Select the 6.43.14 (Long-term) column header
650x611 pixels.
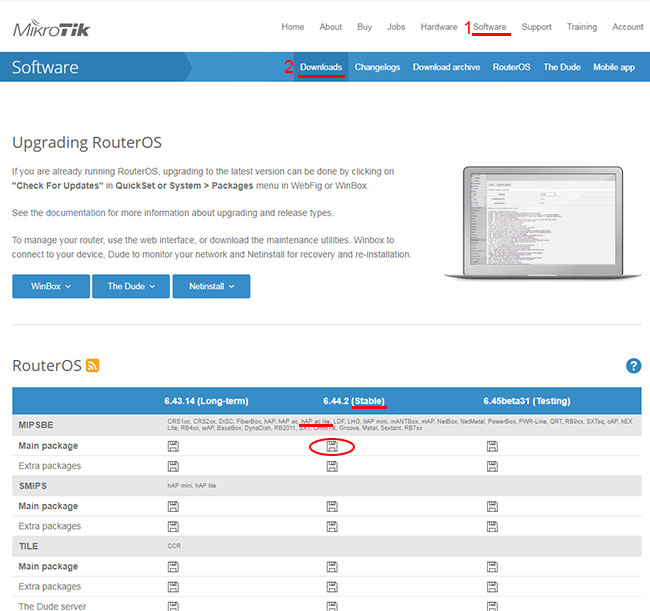206,401
